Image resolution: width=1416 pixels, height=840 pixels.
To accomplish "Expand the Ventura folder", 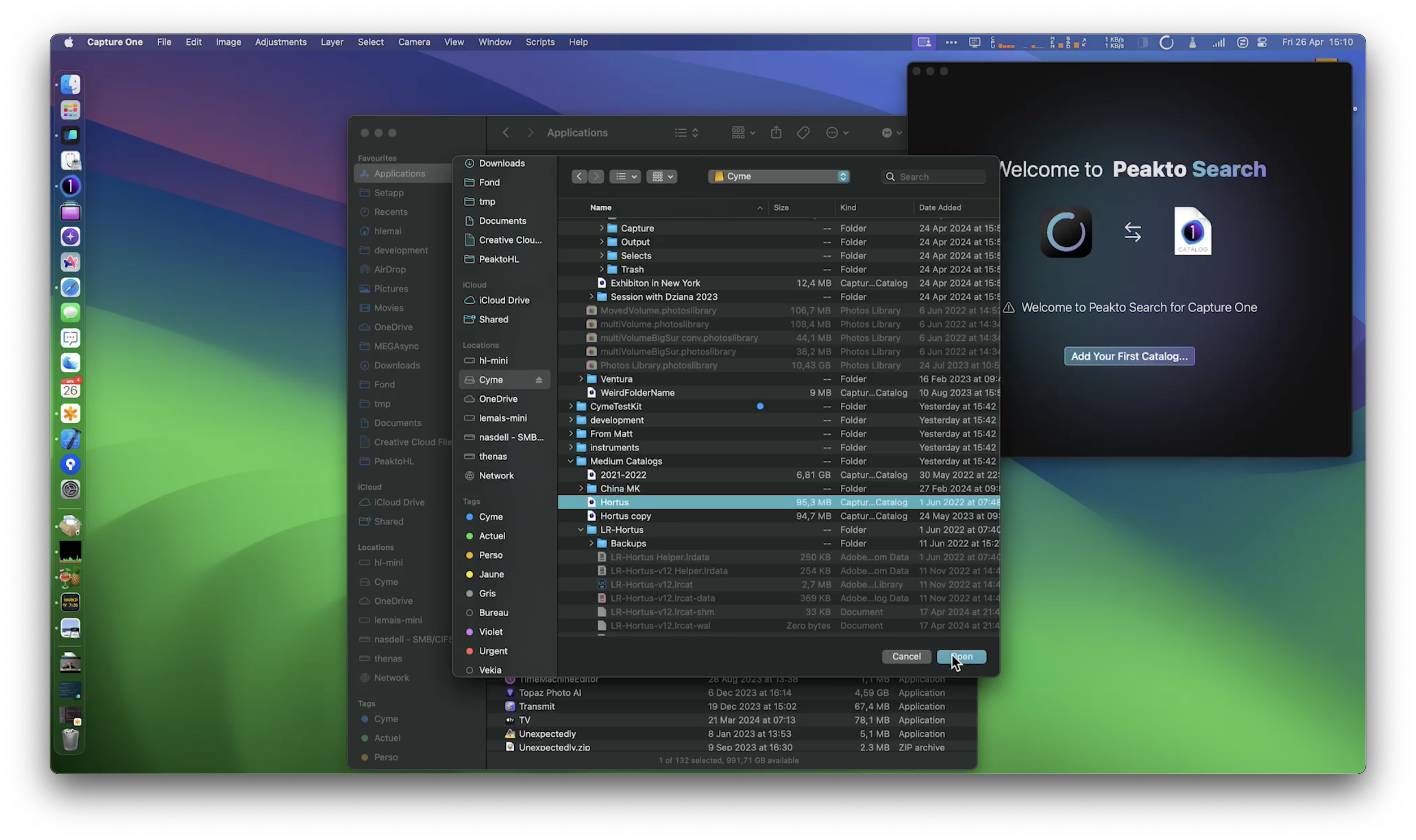I will click(x=581, y=379).
